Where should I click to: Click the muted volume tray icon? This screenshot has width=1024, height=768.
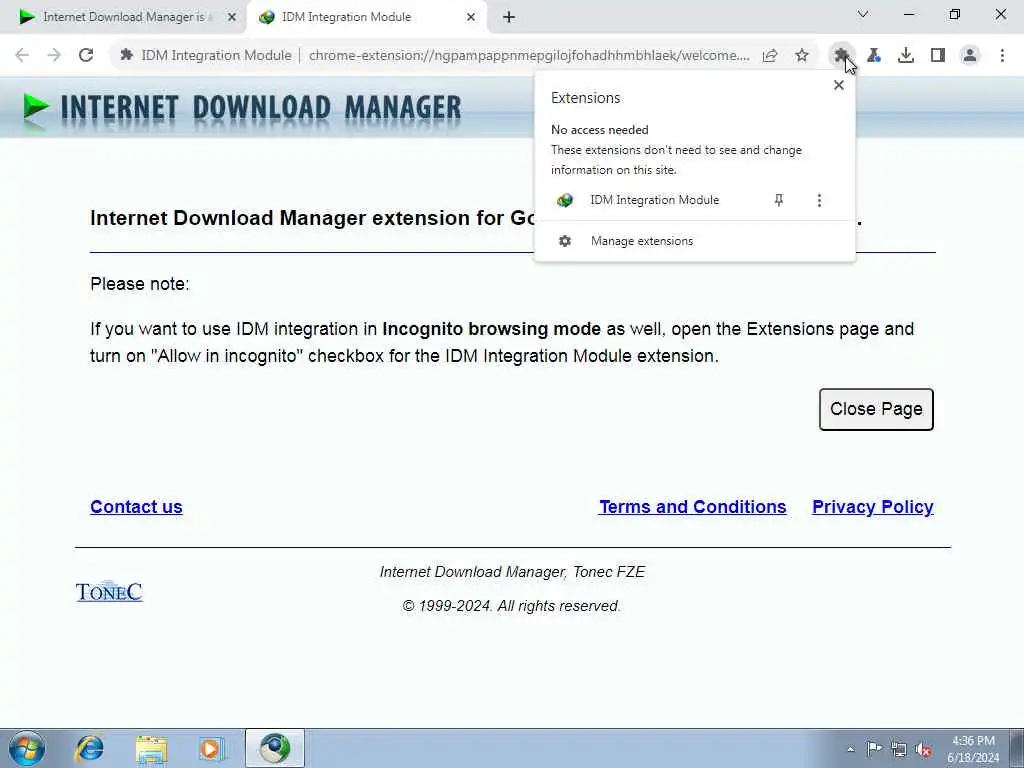923,749
